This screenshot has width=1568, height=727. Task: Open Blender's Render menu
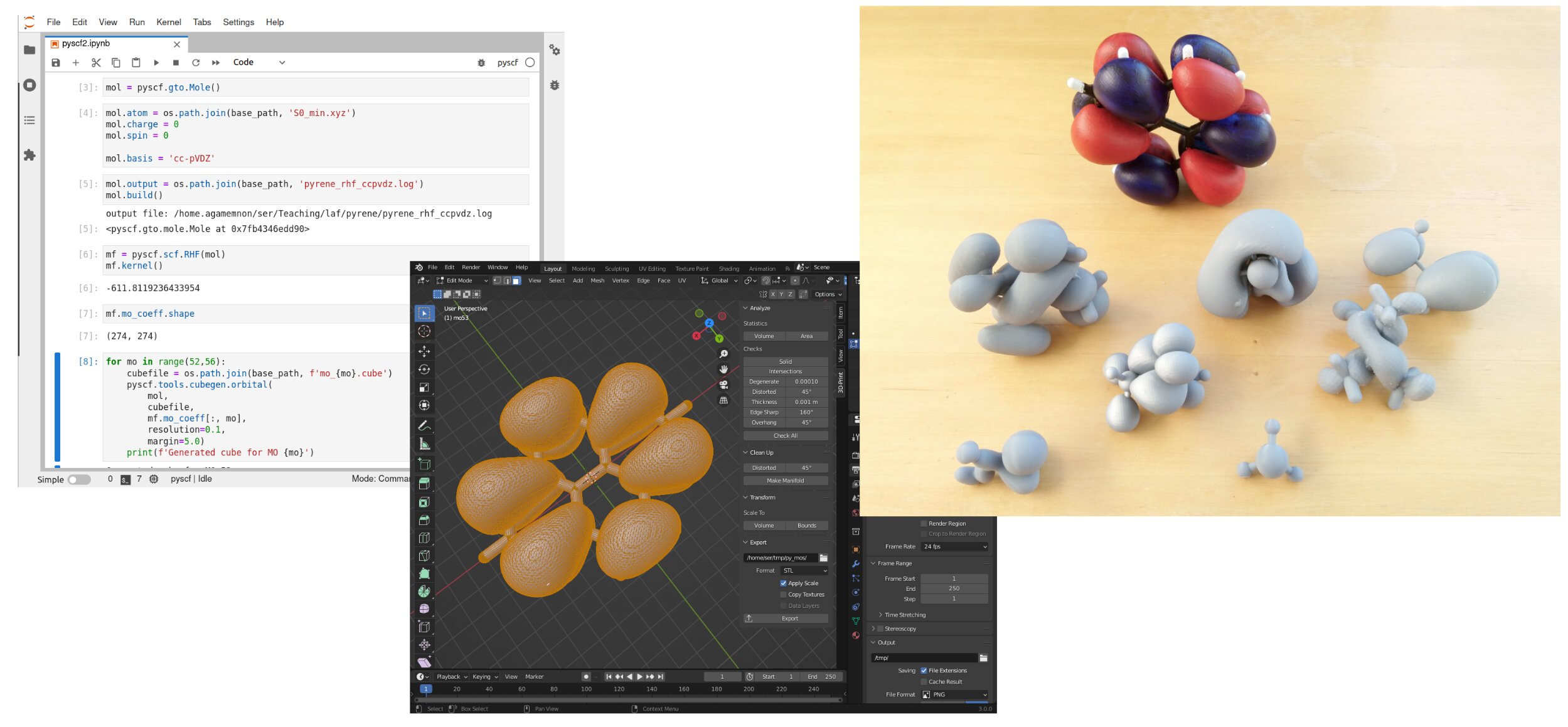pos(471,267)
